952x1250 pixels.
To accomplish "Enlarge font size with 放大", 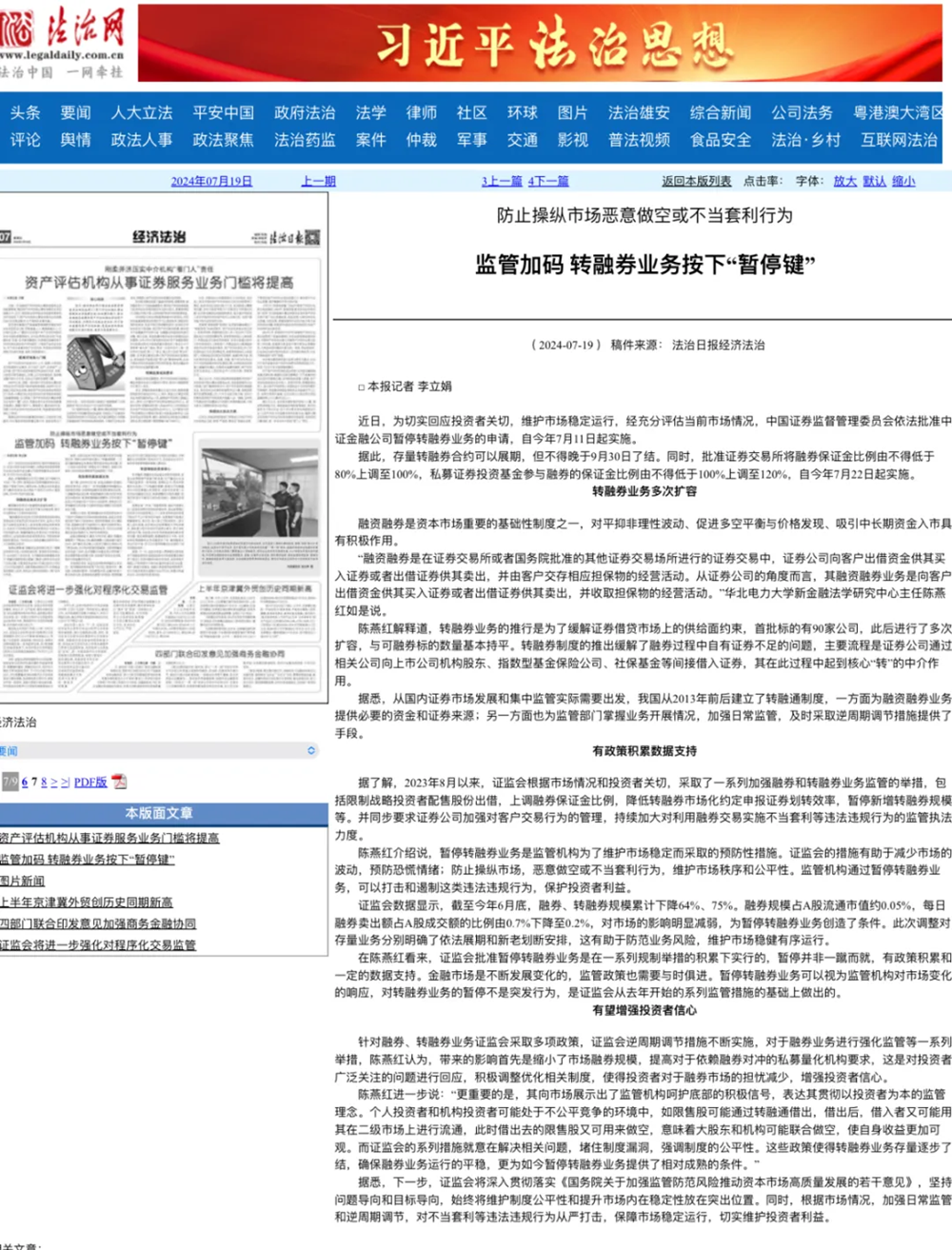I will click(x=844, y=181).
